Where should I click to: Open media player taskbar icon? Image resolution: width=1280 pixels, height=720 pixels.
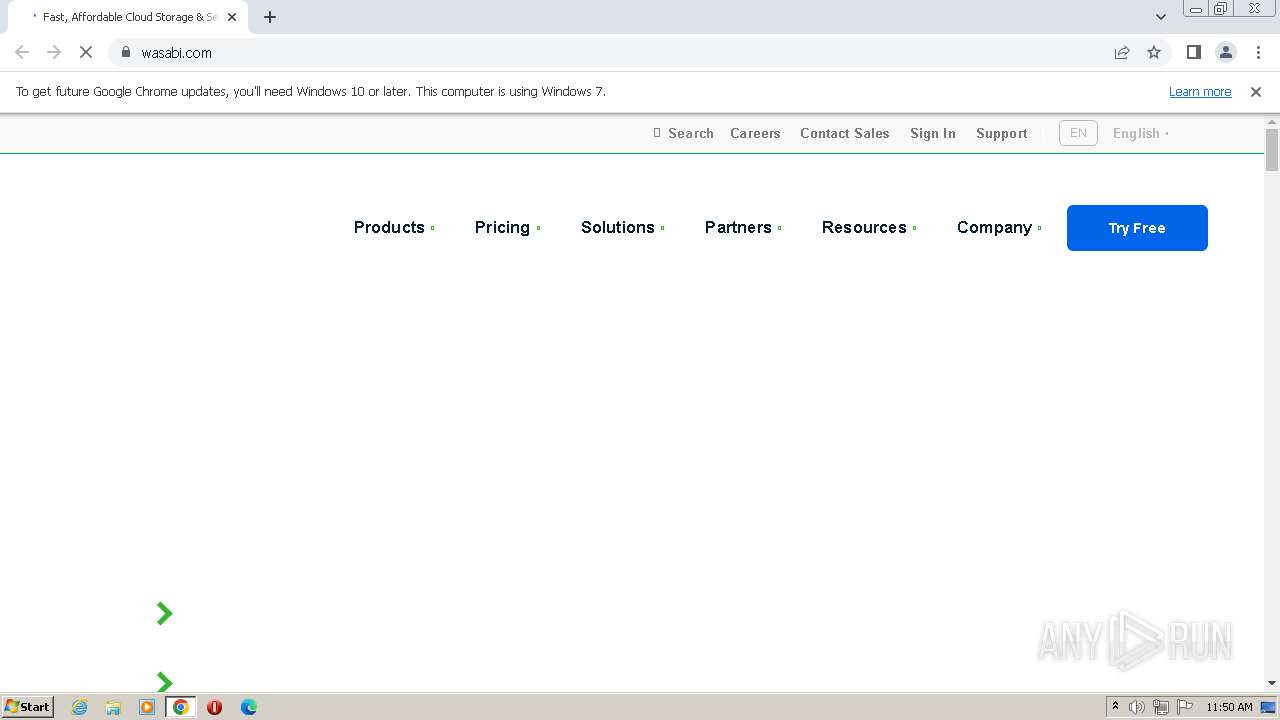coord(147,707)
